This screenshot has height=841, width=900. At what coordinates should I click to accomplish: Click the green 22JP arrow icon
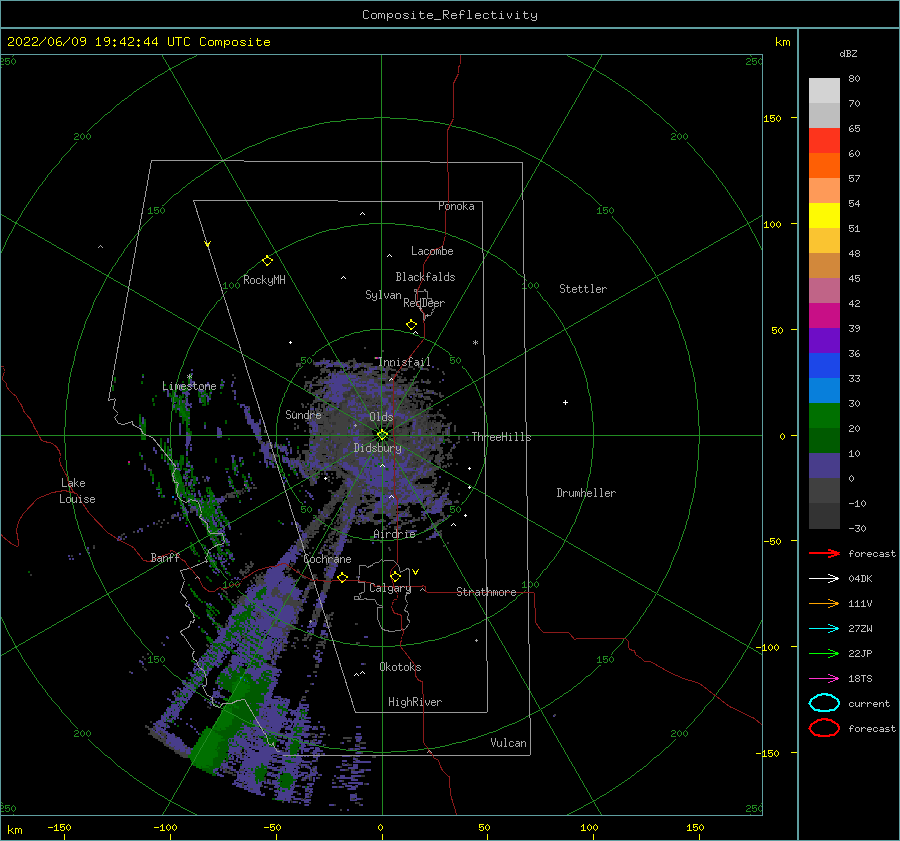coord(824,653)
